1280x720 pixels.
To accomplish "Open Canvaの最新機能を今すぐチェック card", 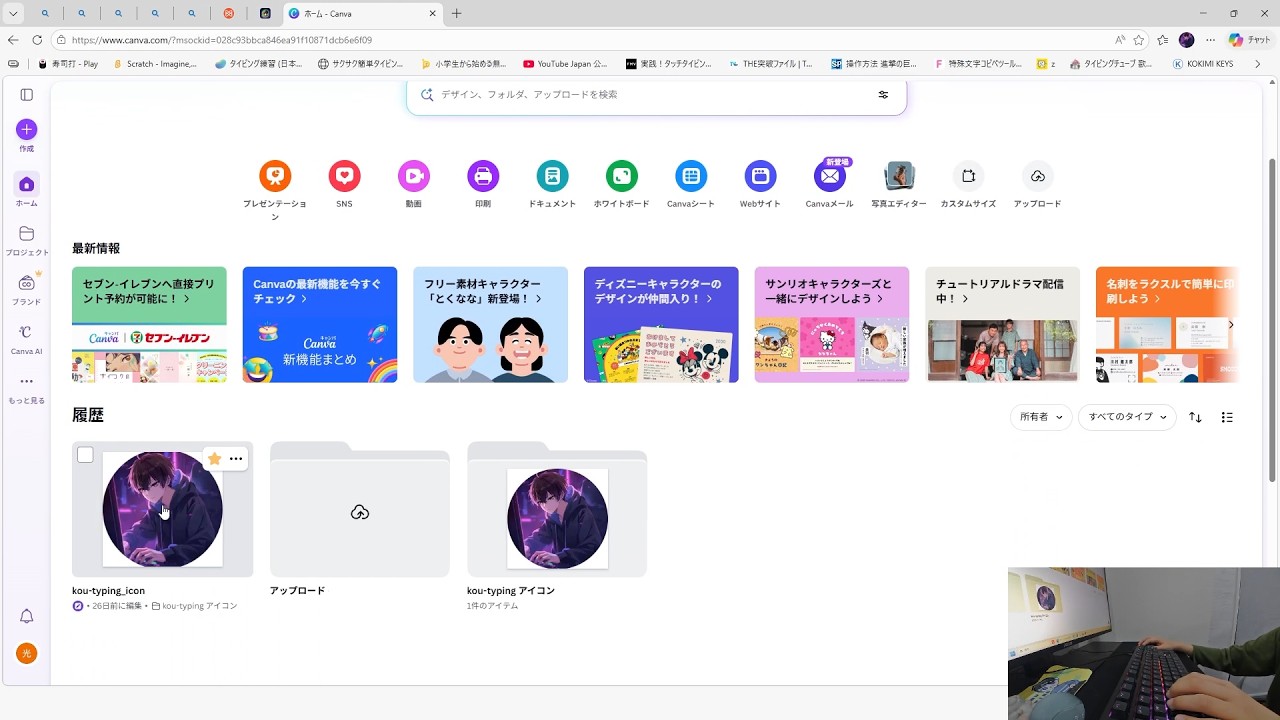I will tap(320, 324).
